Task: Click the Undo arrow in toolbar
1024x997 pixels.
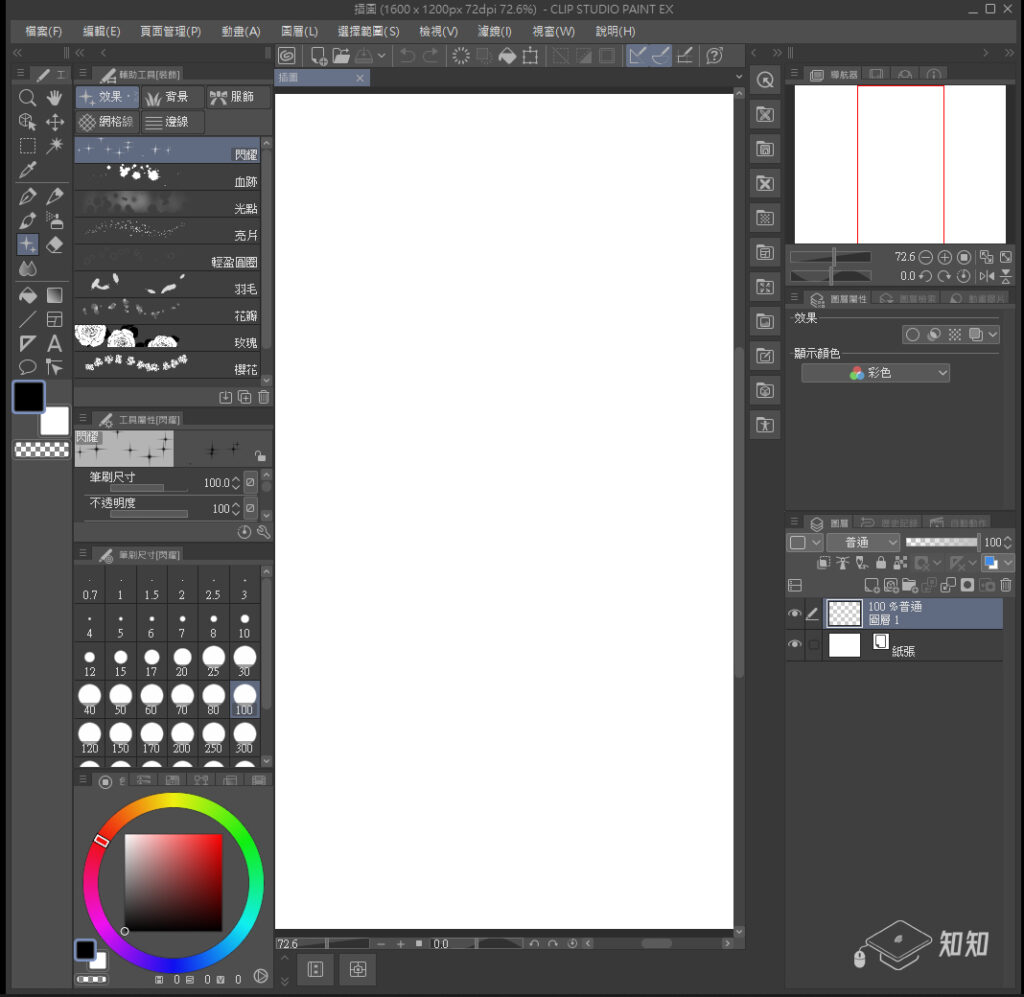Action: click(x=407, y=56)
